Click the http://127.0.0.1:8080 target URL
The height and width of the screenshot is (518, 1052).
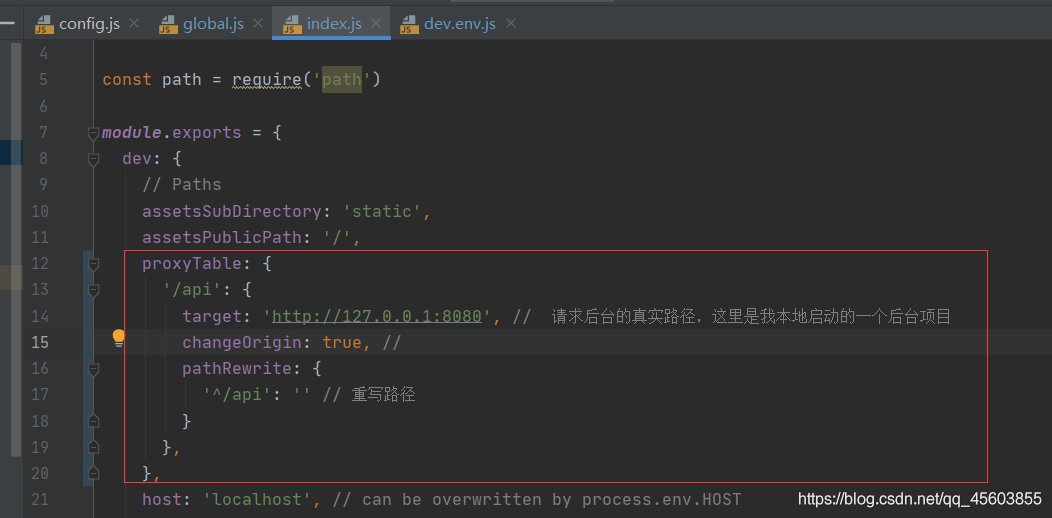pos(378,317)
